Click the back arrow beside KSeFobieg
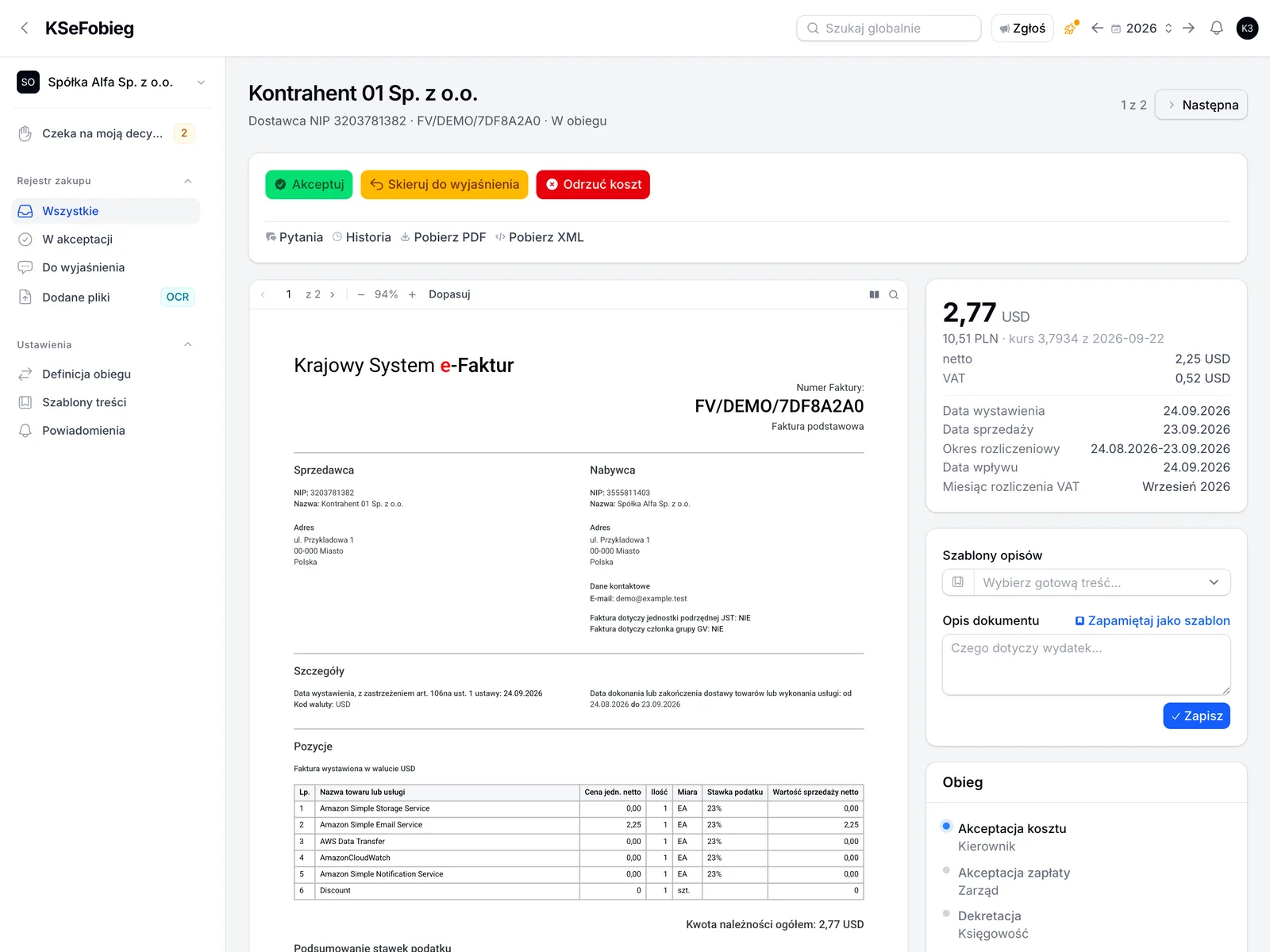Screen dimensions: 1270x952 (25, 29)
